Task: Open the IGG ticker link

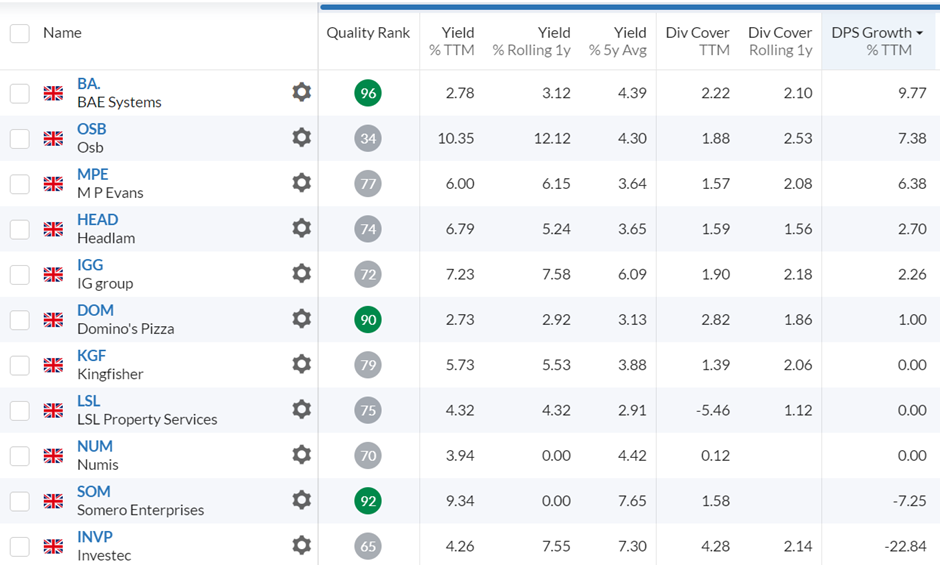Action: (90, 265)
